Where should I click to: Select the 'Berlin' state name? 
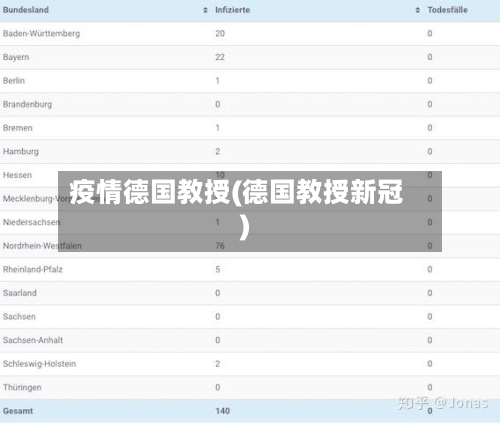[x=14, y=81]
